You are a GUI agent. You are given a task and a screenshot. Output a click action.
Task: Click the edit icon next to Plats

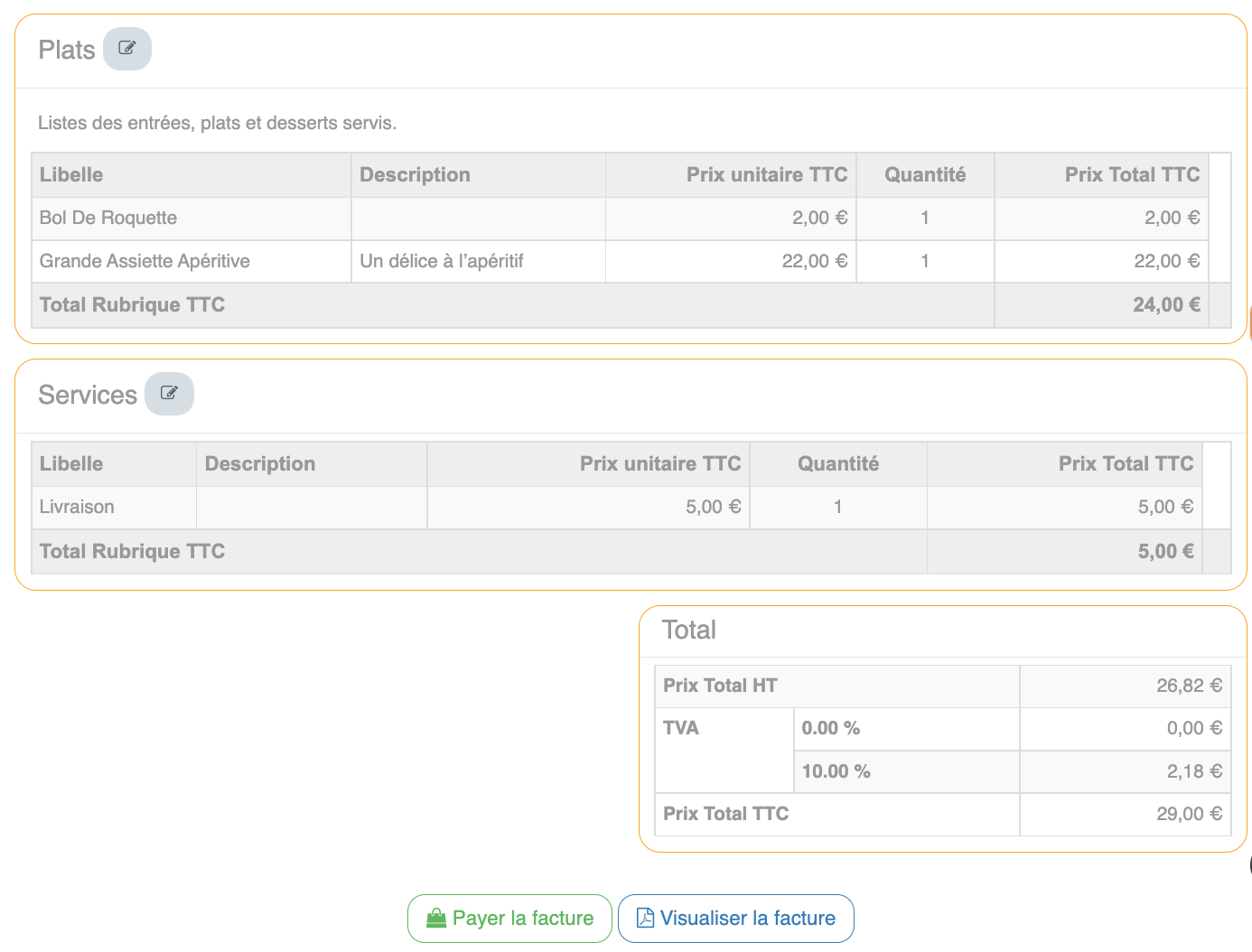click(x=126, y=49)
